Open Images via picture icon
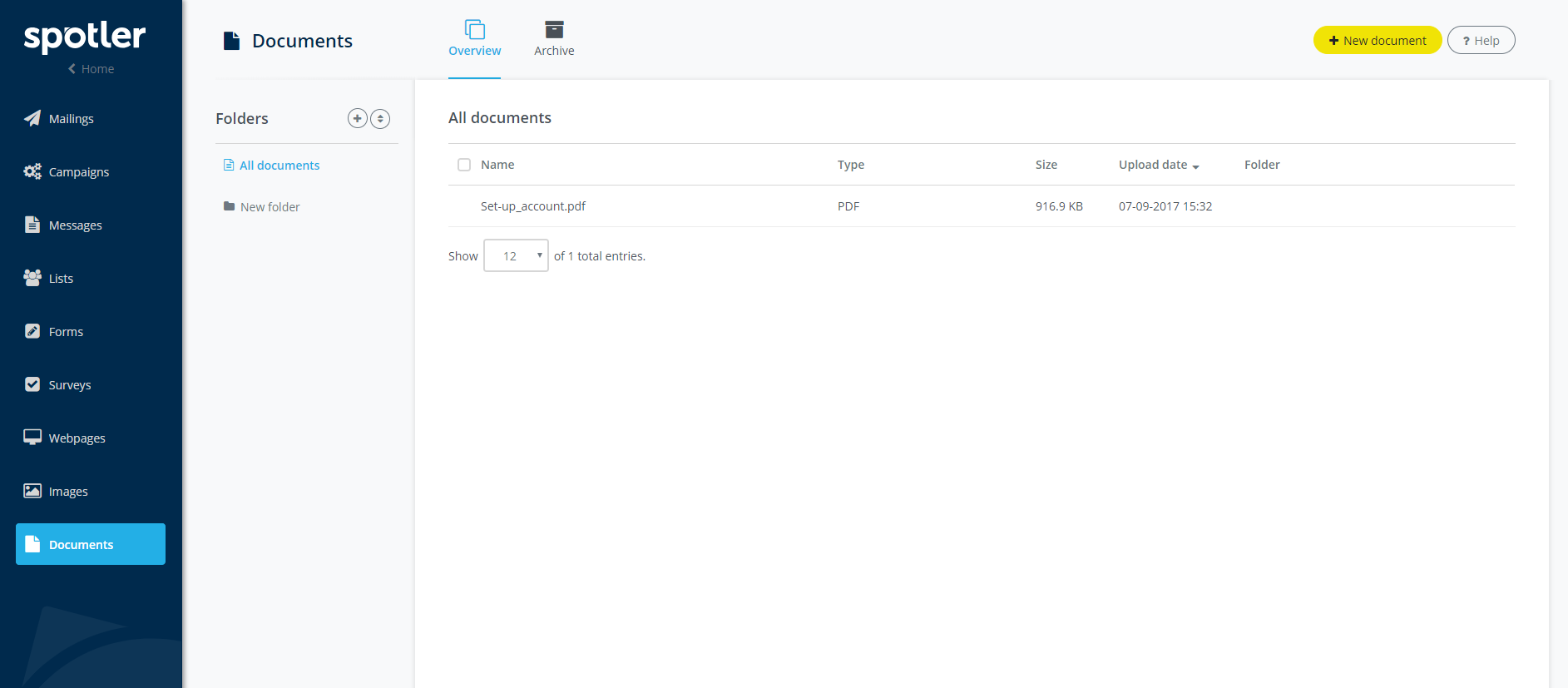The width and height of the screenshot is (1568, 688). point(32,491)
